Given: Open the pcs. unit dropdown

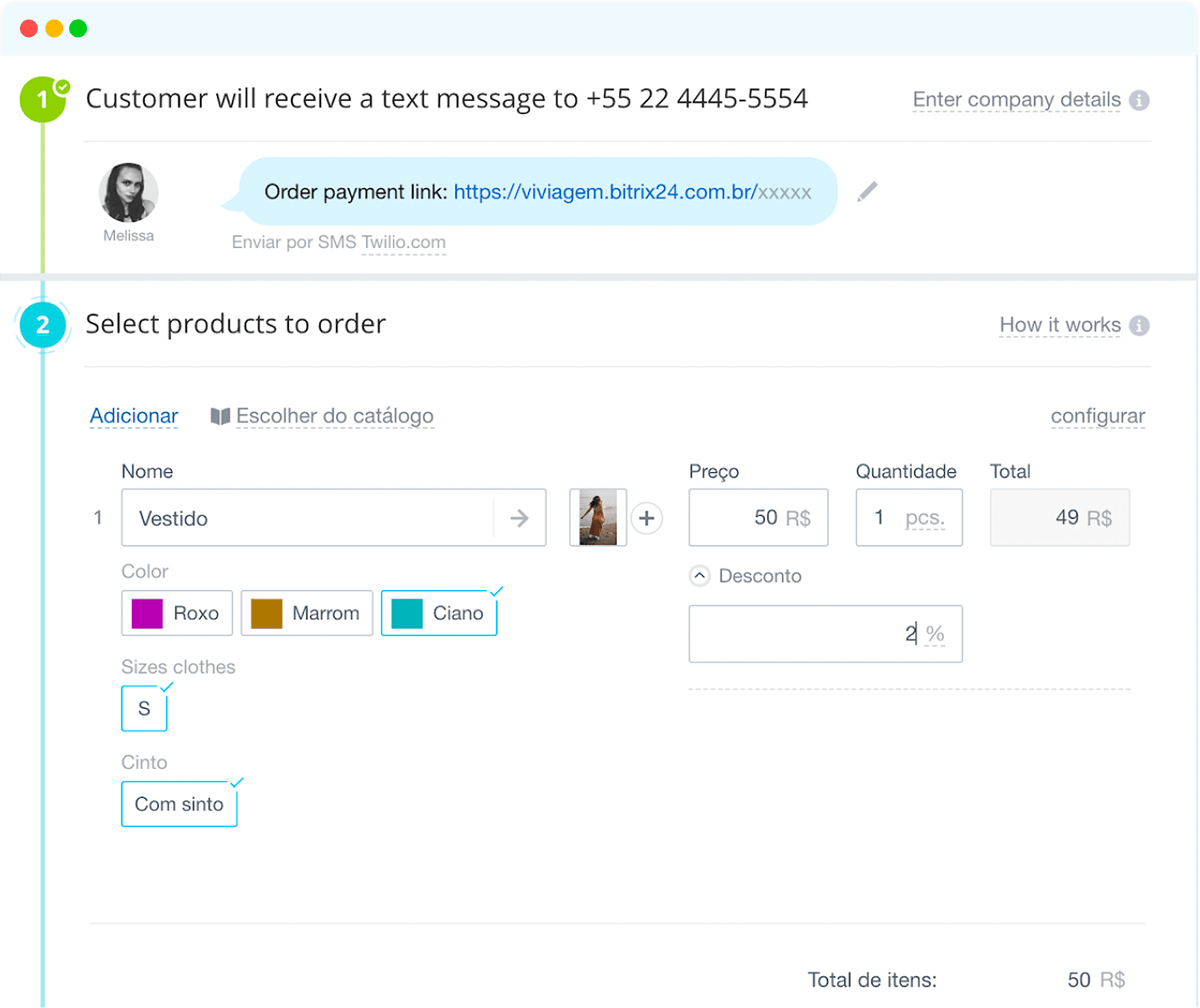Looking at the screenshot, I should pyautogui.click(x=924, y=518).
